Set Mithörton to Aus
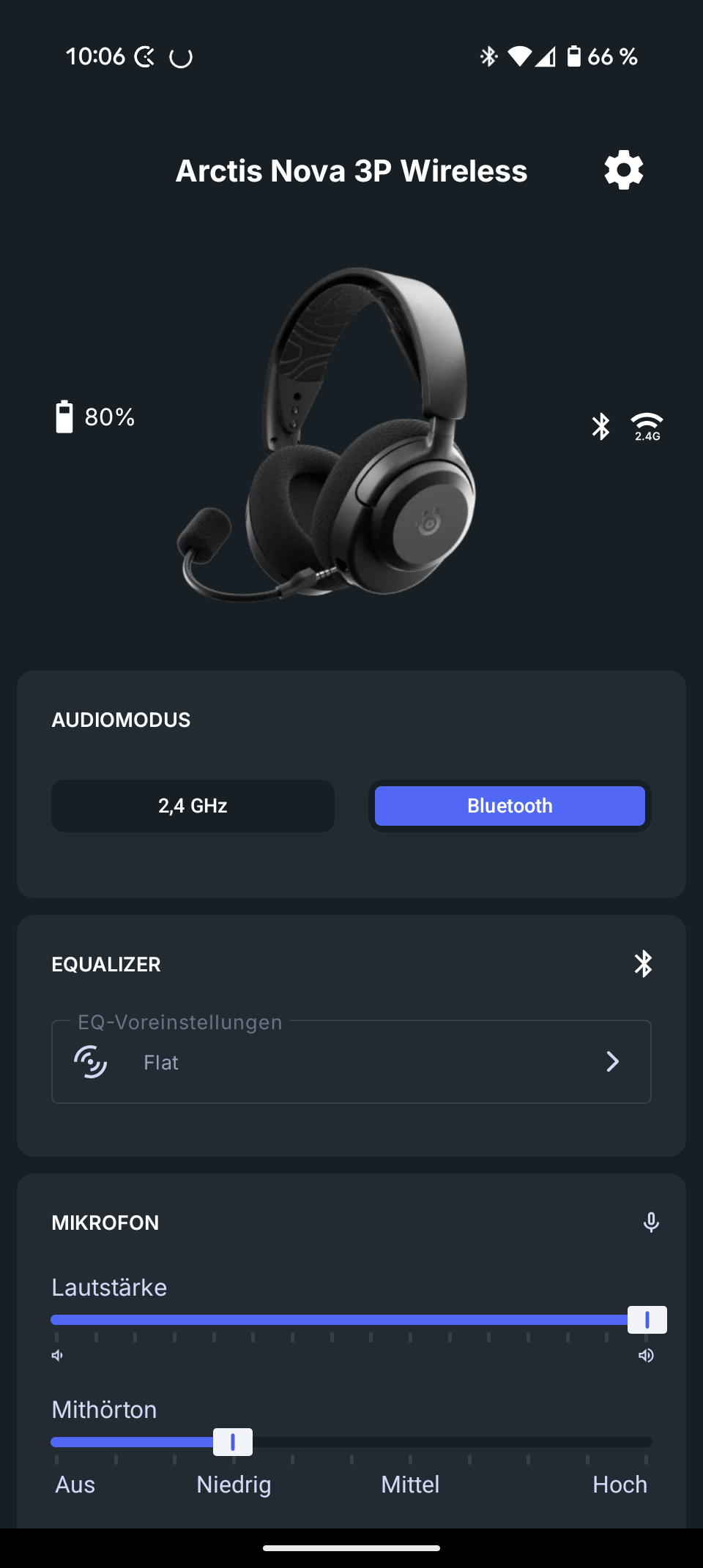The image size is (703, 1568). (x=75, y=1485)
